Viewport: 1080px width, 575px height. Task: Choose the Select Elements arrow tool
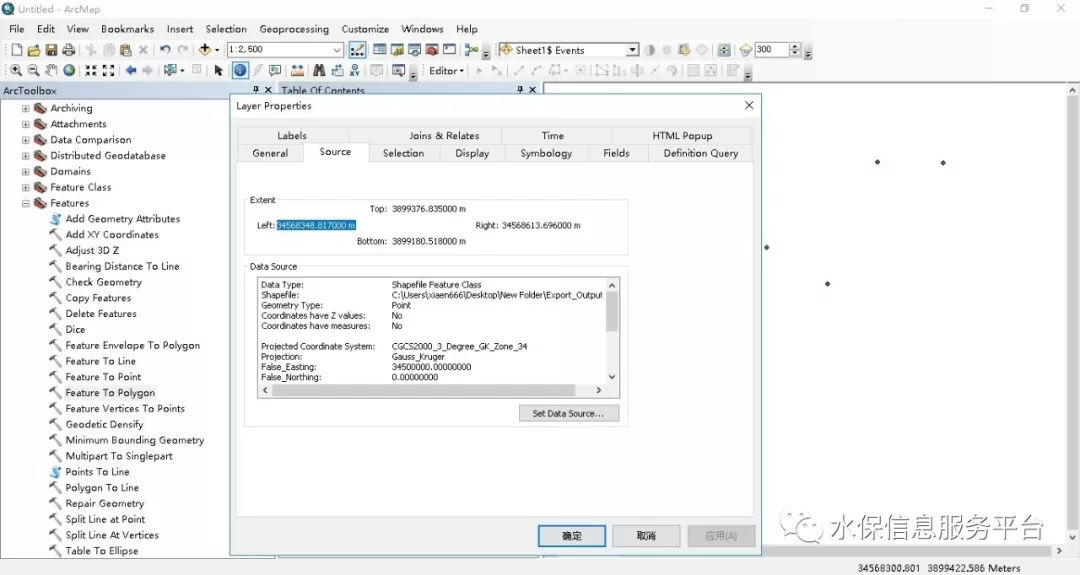pyautogui.click(x=218, y=70)
